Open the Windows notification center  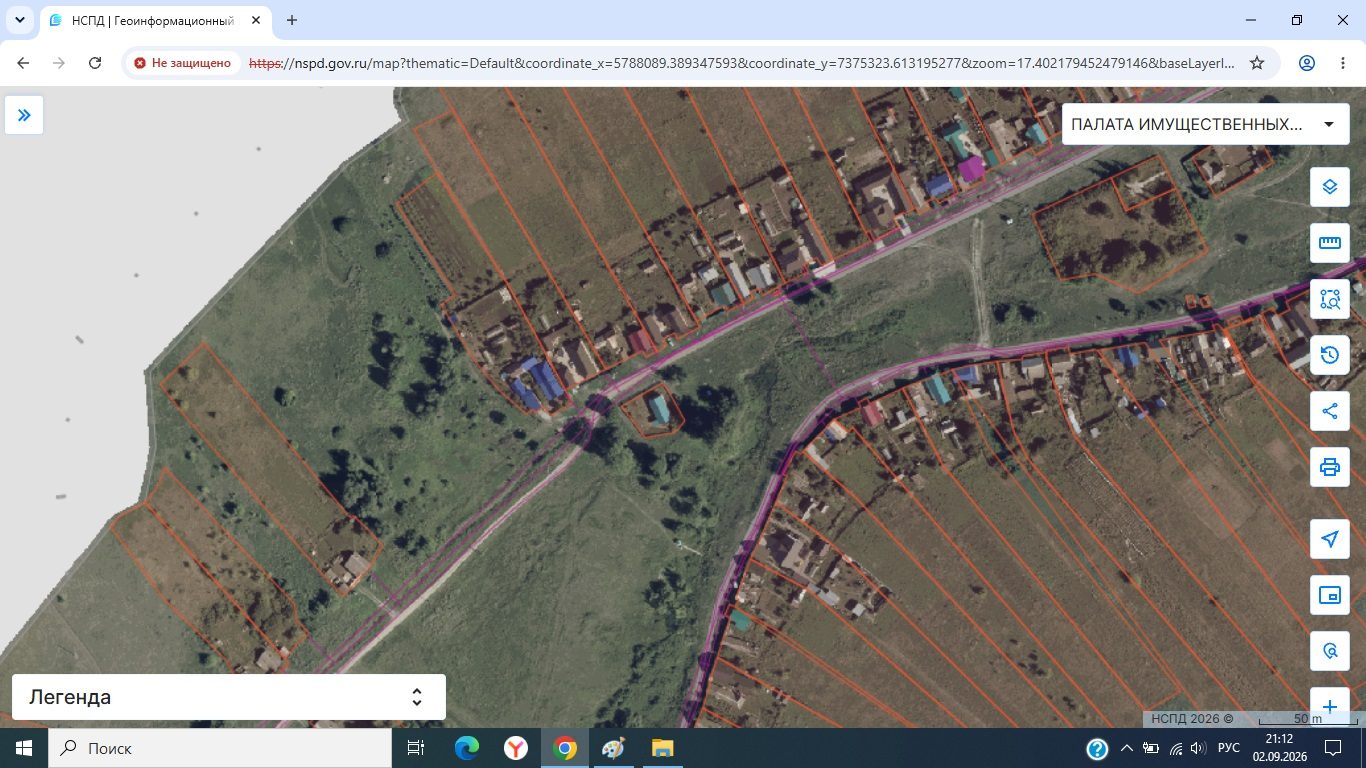pos(1333,748)
